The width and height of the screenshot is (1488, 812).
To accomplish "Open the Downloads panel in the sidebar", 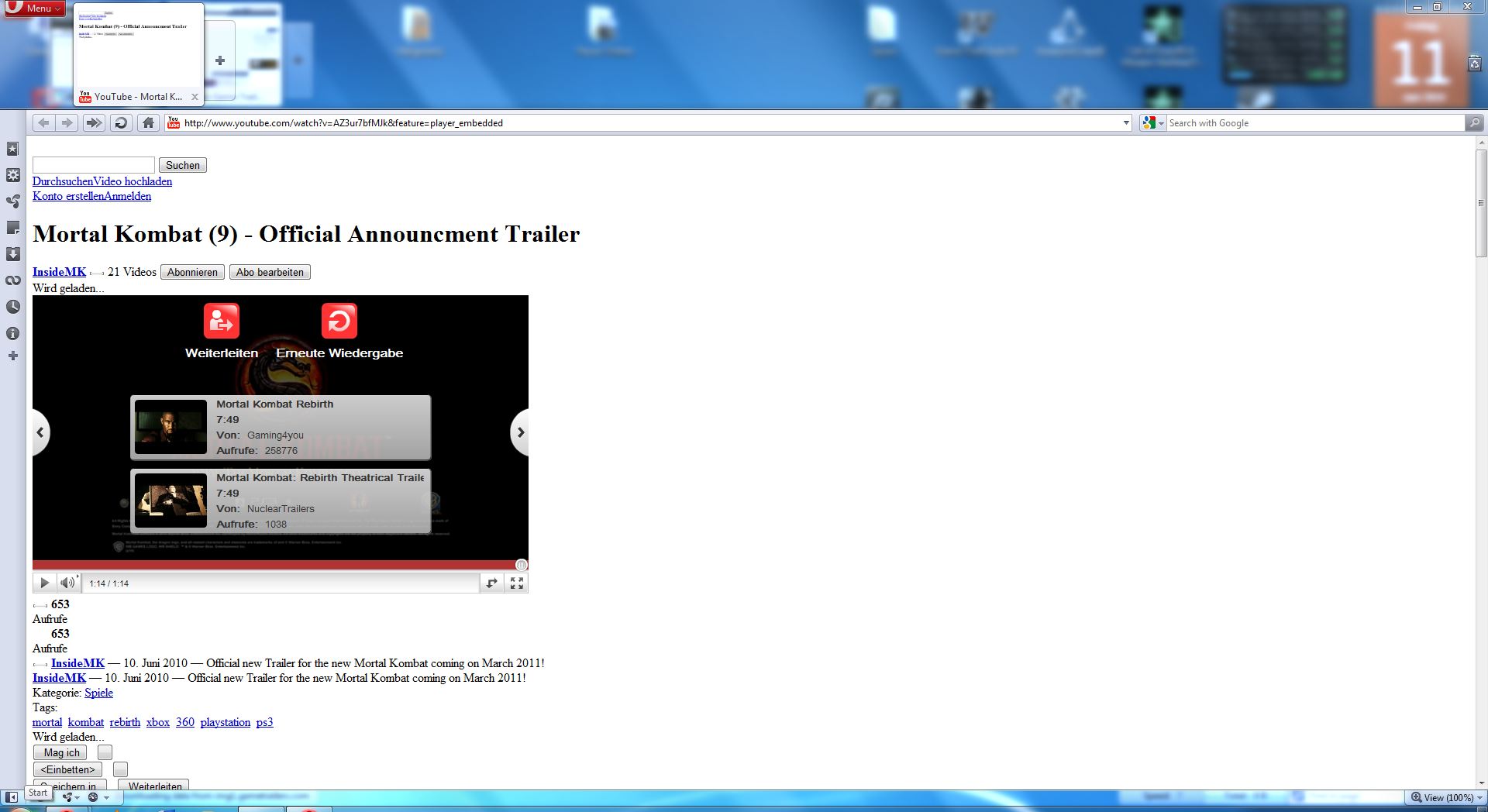I will click(12, 254).
